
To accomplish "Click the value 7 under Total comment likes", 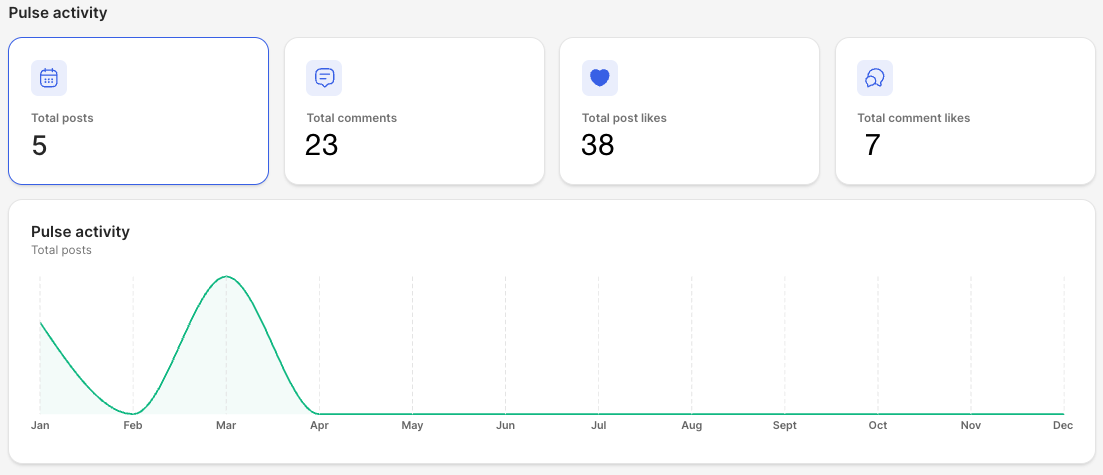I will pos(872,145).
